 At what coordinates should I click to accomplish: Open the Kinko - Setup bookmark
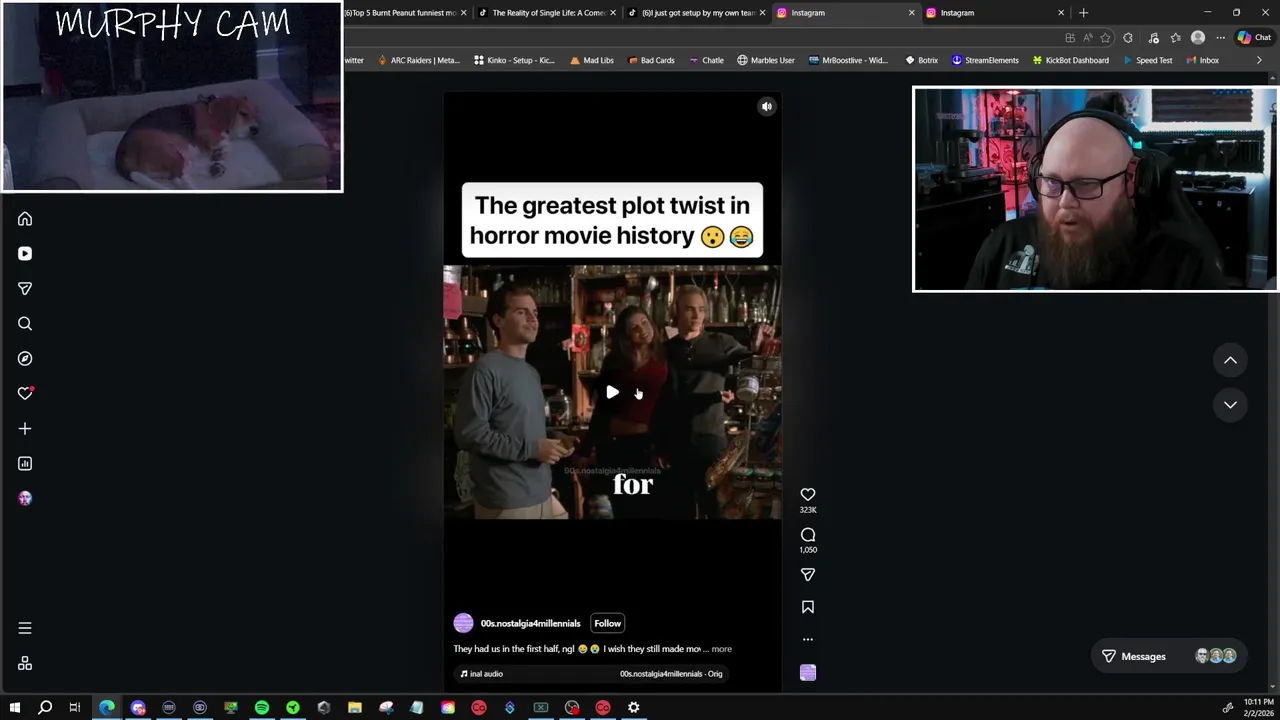click(x=514, y=60)
